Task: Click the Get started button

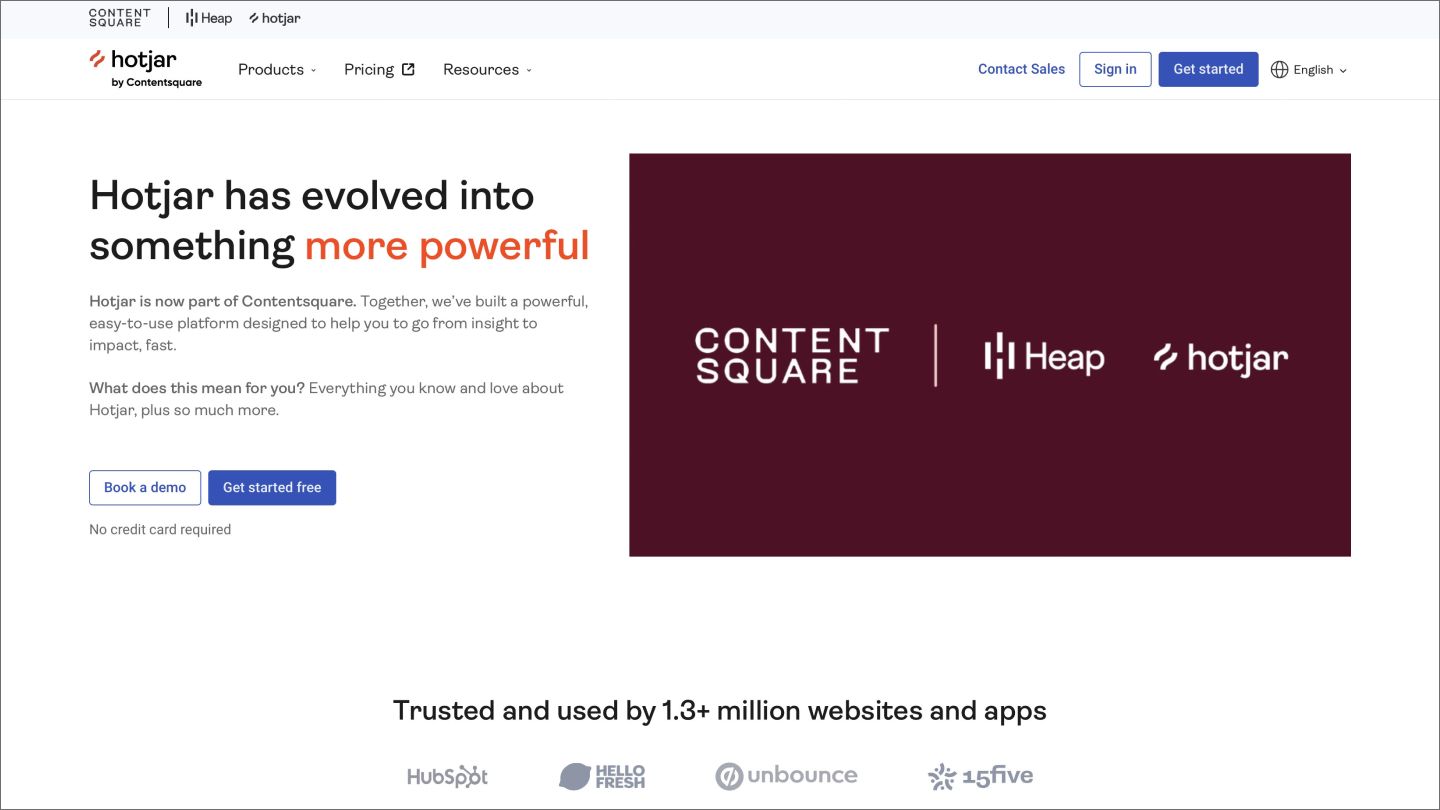Action: coord(1208,69)
